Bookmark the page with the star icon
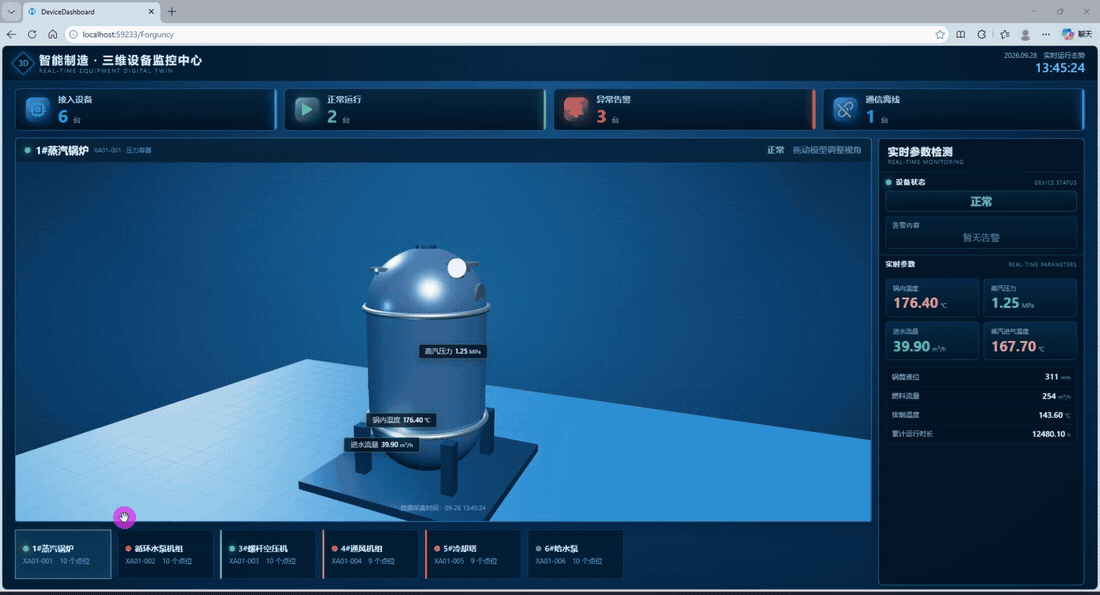 940,34
